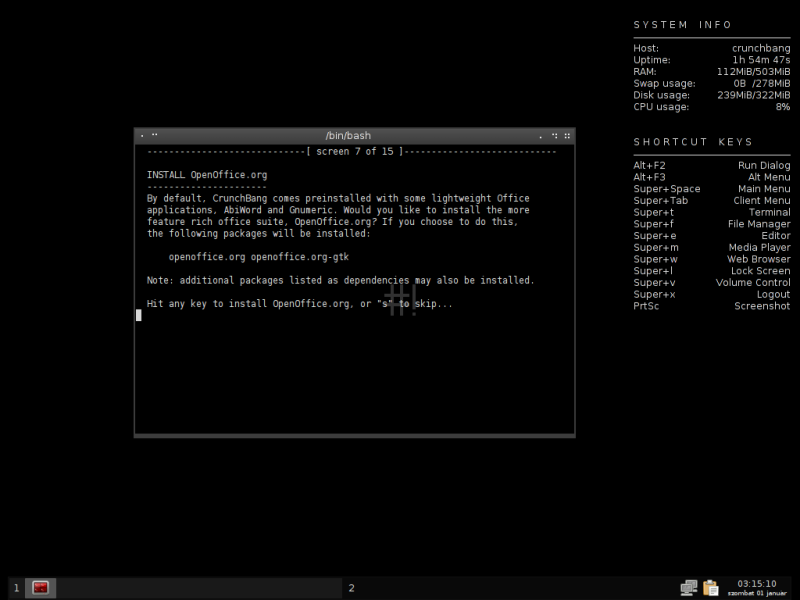Click the terminal cursor block
The width and height of the screenshot is (800, 600).
[139, 315]
